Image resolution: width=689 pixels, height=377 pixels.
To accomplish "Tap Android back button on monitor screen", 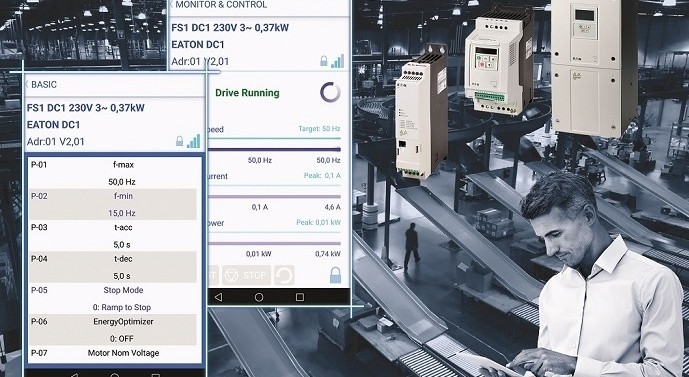I will pos(218,297).
